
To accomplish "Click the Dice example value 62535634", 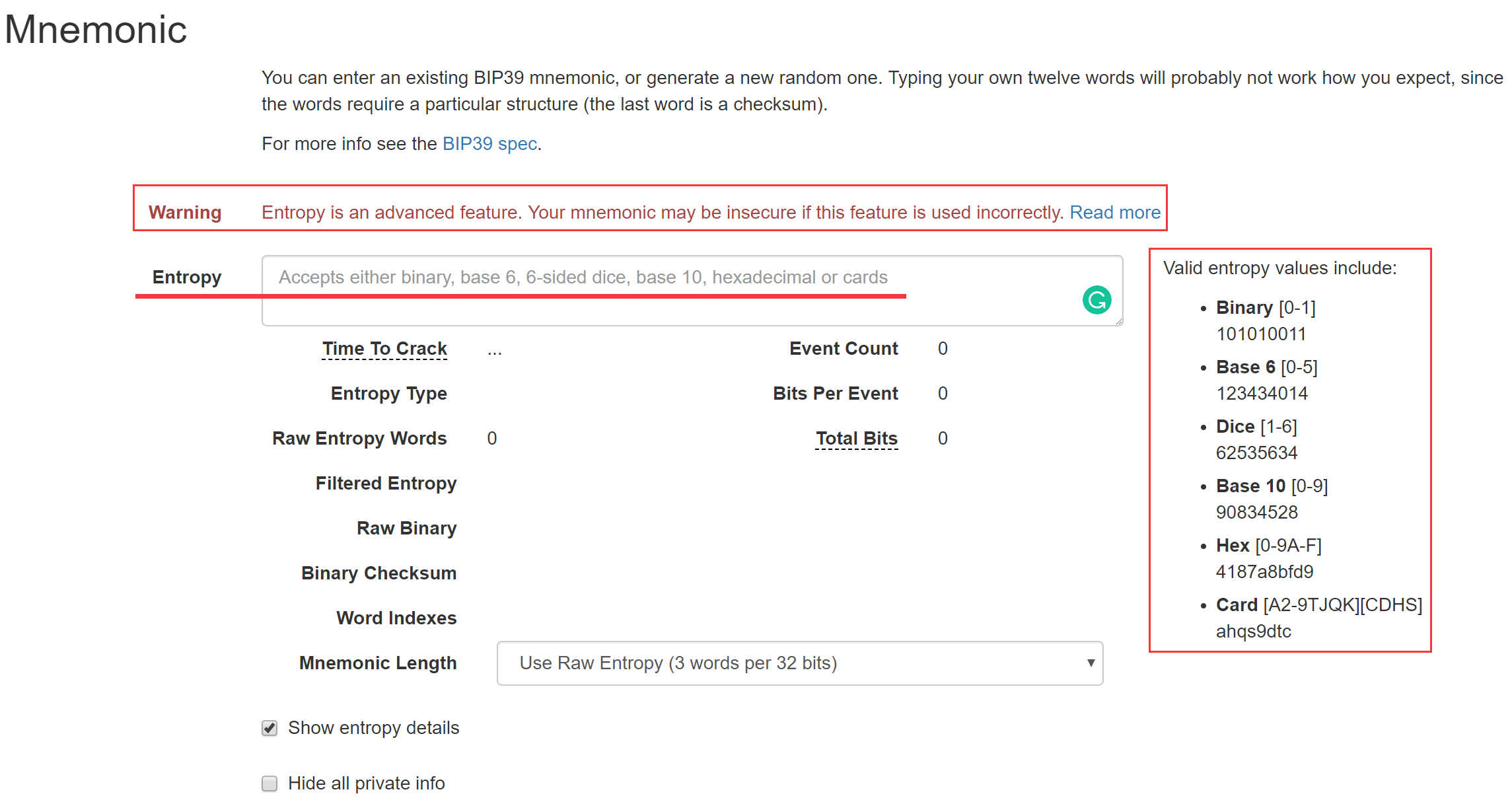I will (x=1256, y=453).
